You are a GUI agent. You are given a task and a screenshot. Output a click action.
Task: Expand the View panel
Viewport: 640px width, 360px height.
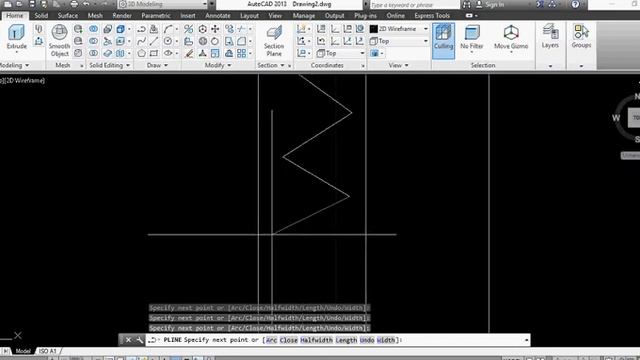point(398,65)
